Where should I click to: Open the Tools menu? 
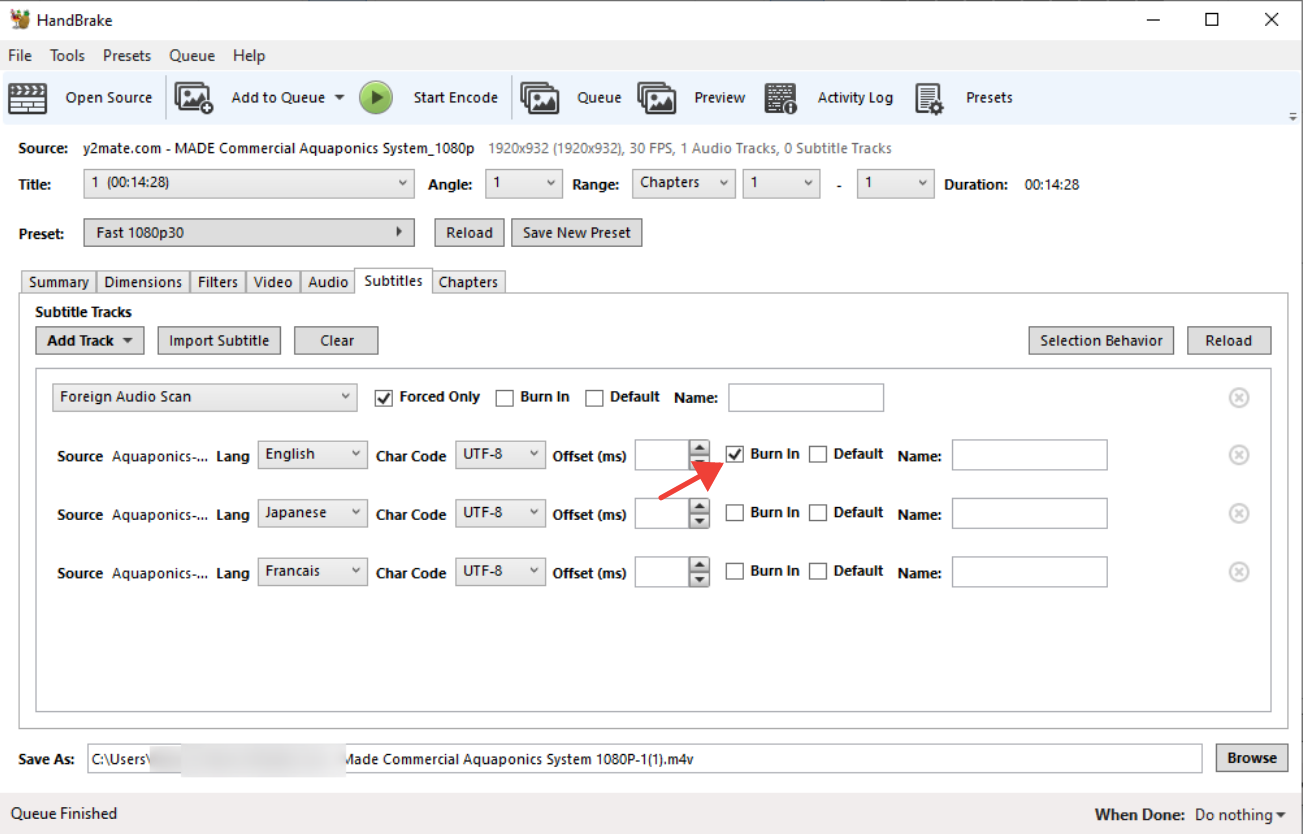click(67, 56)
